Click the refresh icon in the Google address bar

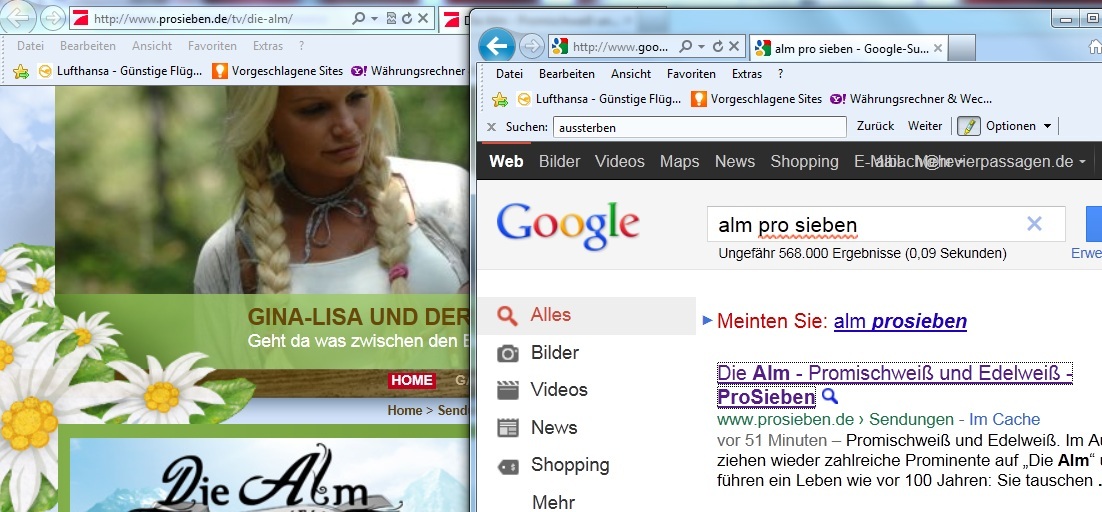coord(717,47)
